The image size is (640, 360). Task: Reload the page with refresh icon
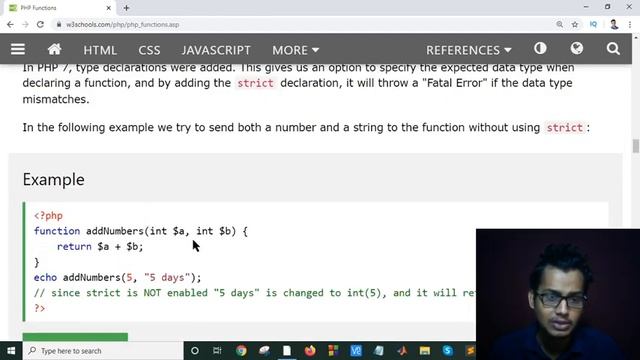[x=40, y=24]
